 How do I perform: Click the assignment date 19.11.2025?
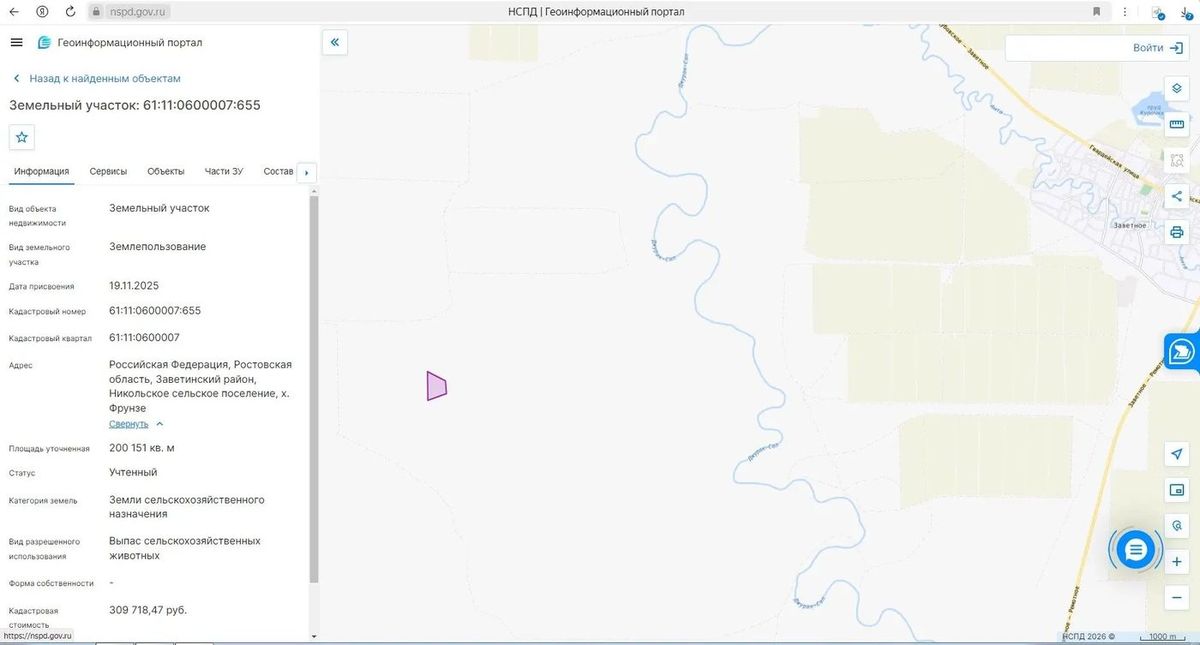(134, 285)
